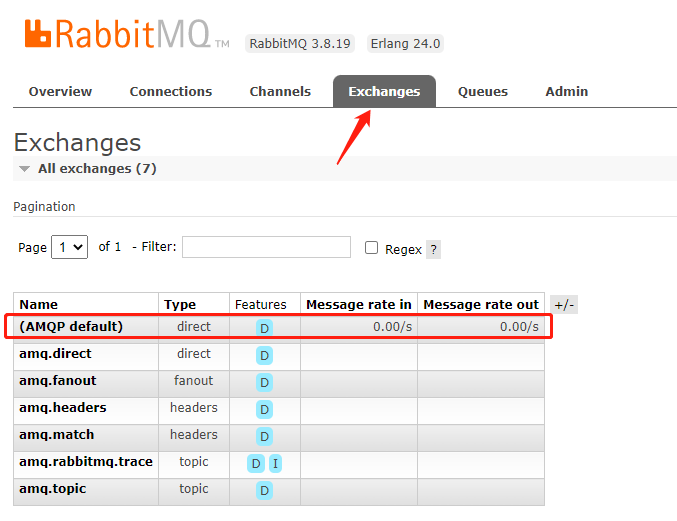This screenshot has height=521, width=677.
Task: Click the D badge in amq.topic row
Action: 264,490
